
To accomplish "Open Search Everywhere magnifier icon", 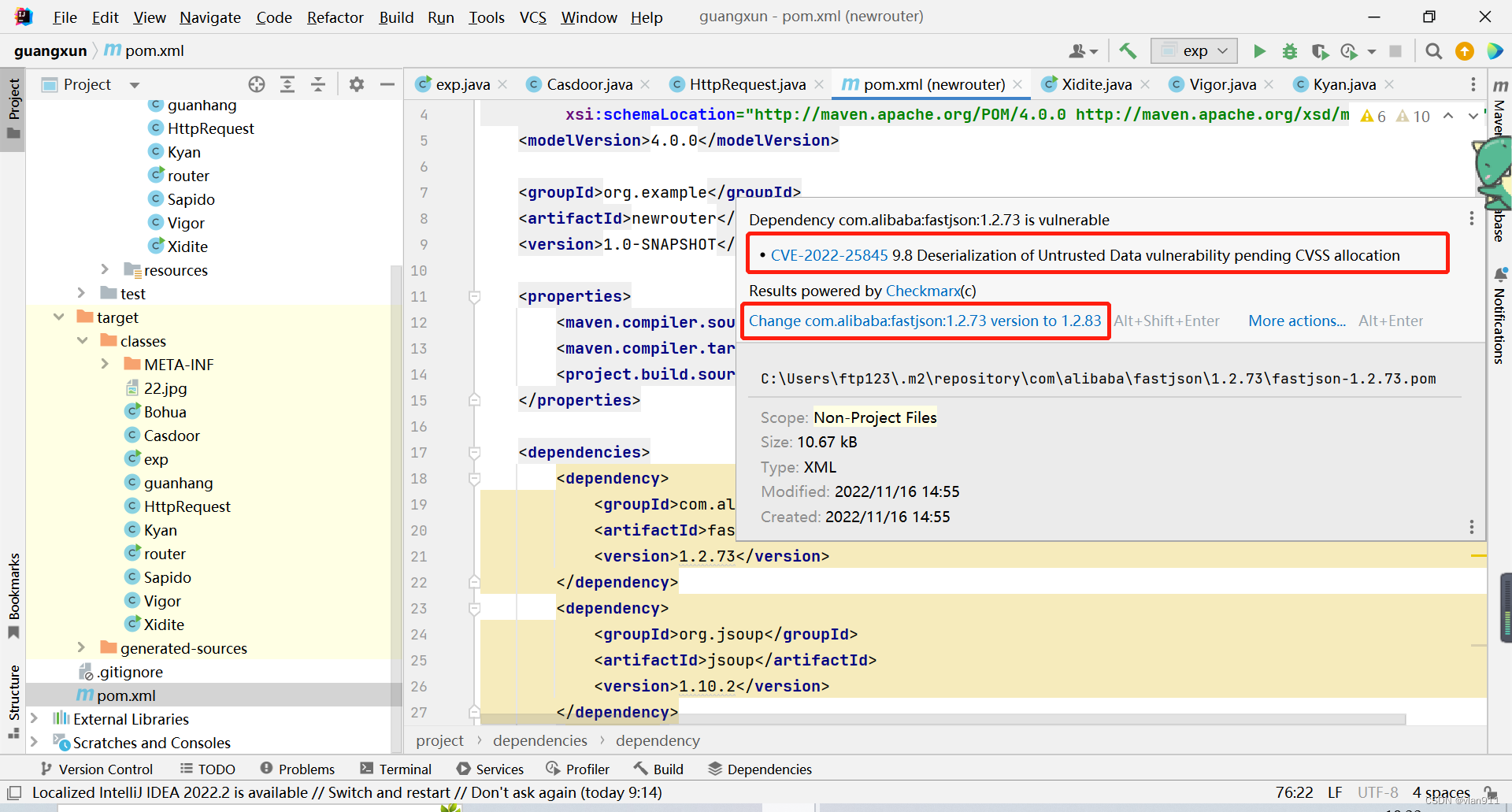I will click(x=1434, y=51).
